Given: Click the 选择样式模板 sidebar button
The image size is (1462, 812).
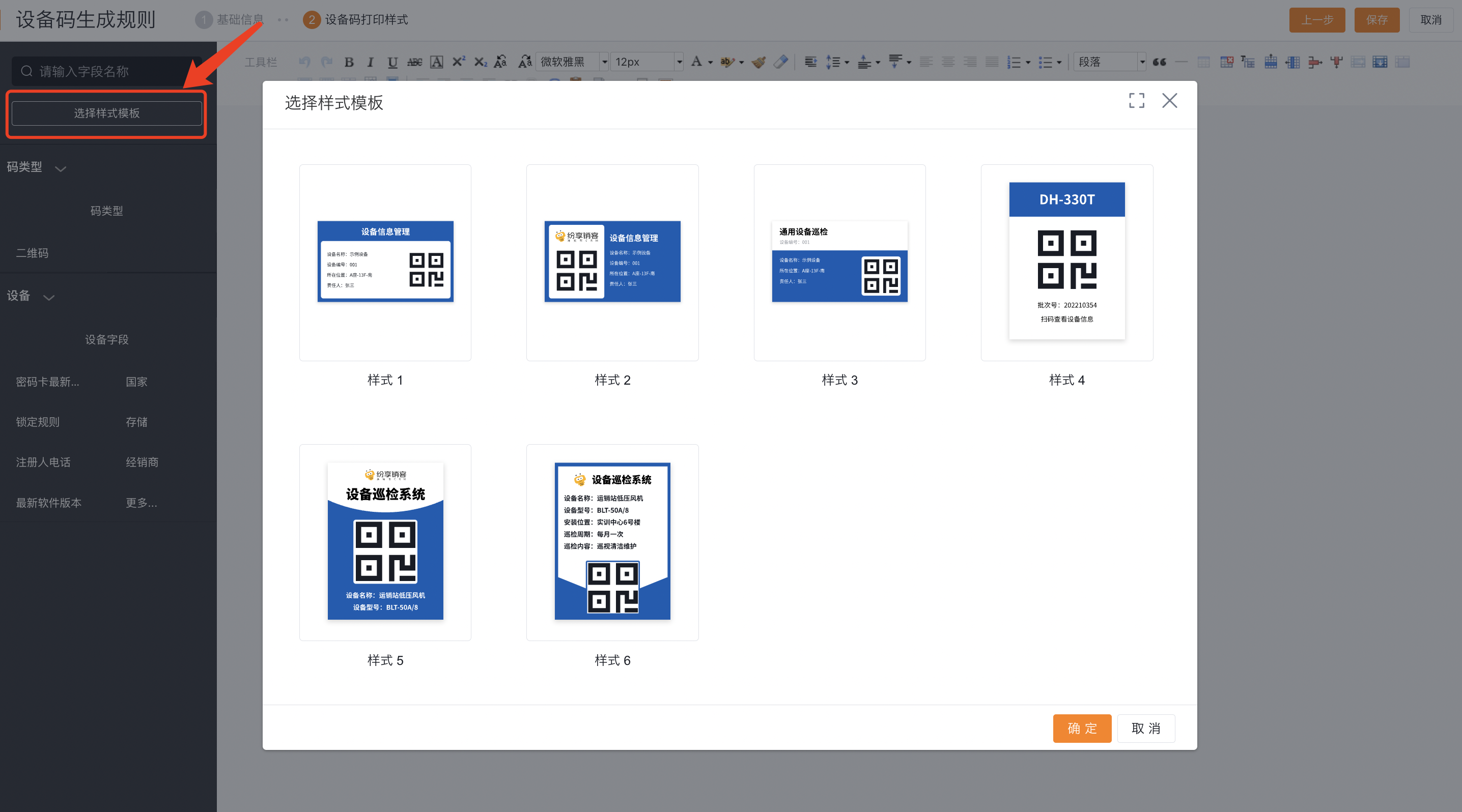Looking at the screenshot, I should (x=107, y=113).
